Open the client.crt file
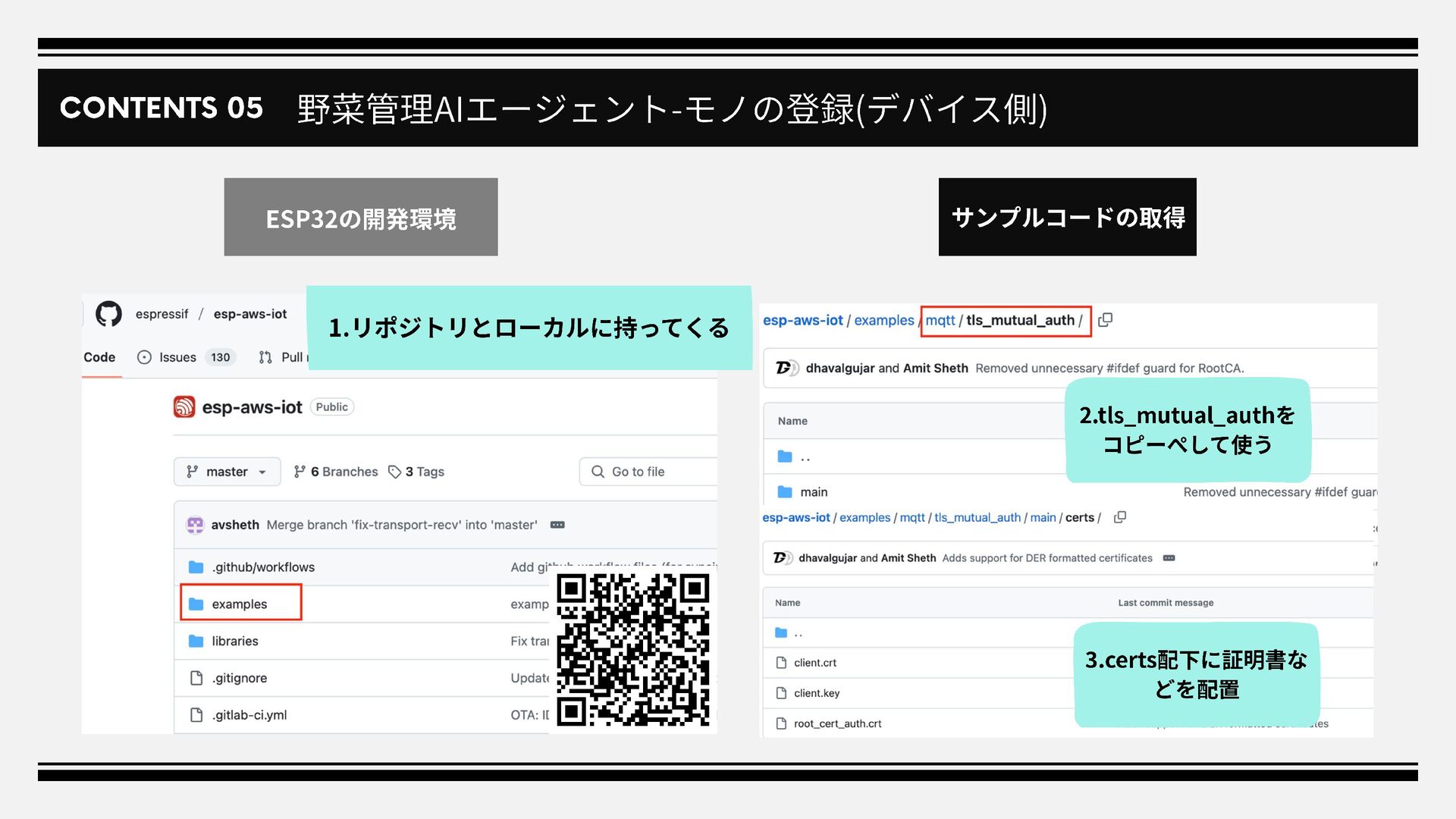The image size is (1456, 819). [815, 663]
